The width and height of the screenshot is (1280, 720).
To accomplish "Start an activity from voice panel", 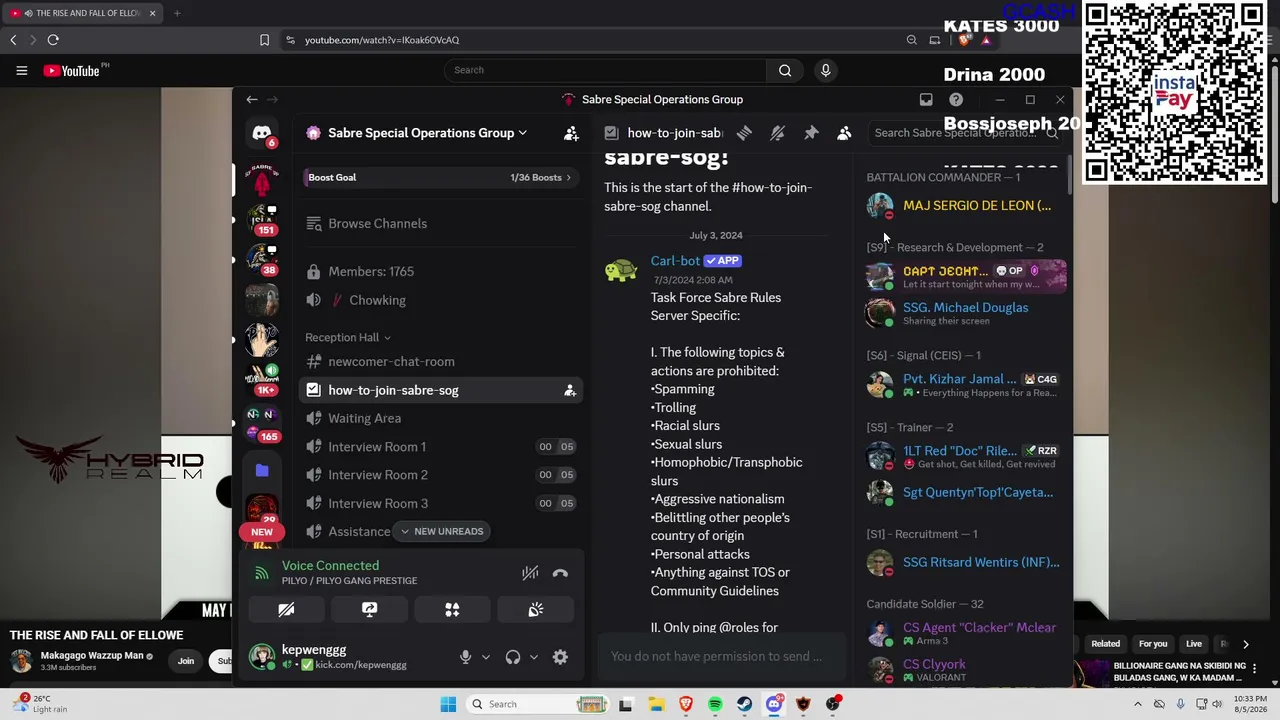I will (452, 609).
